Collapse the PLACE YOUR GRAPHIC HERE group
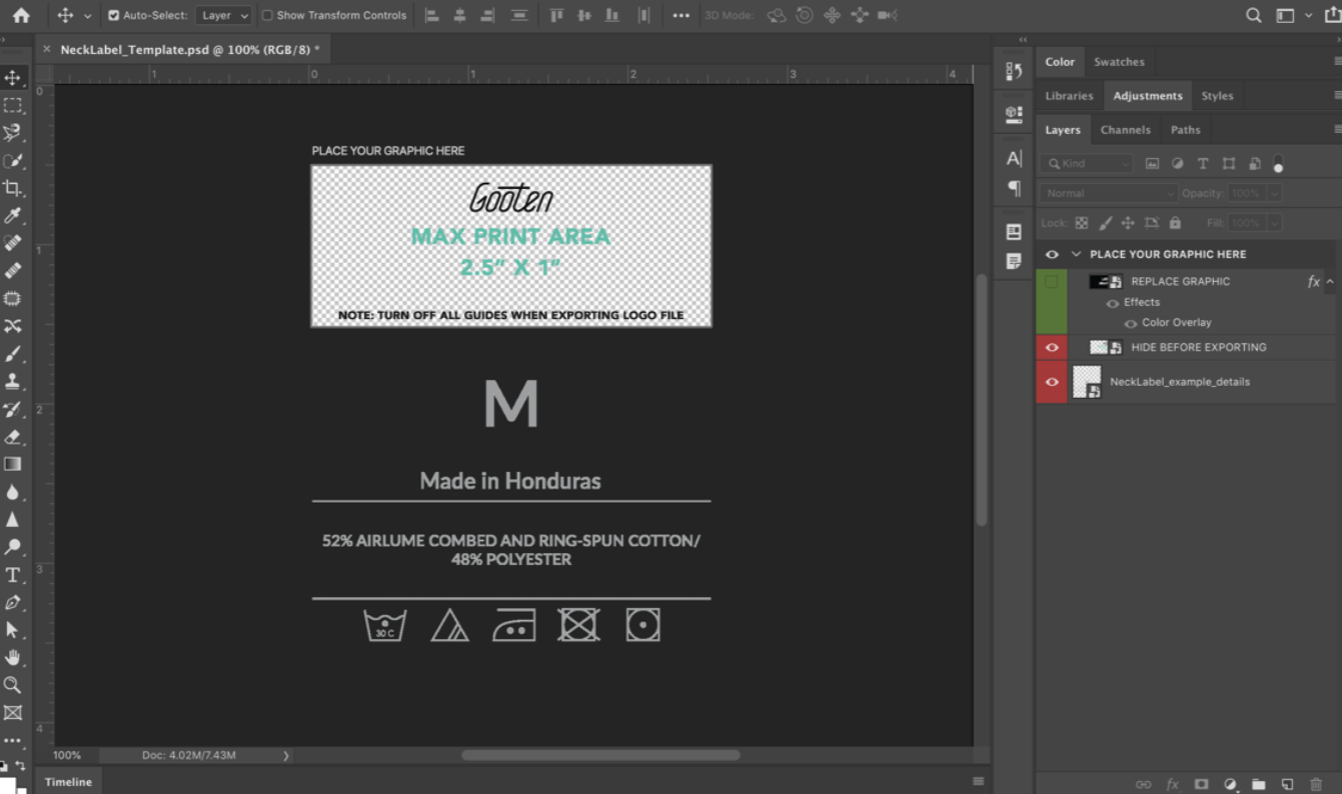The width and height of the screenshot is (1342, 794). [1076, 254]
